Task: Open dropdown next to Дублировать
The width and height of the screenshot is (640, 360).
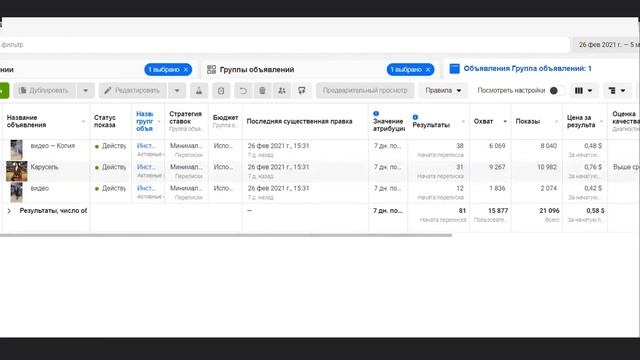Action: (85, 91)
